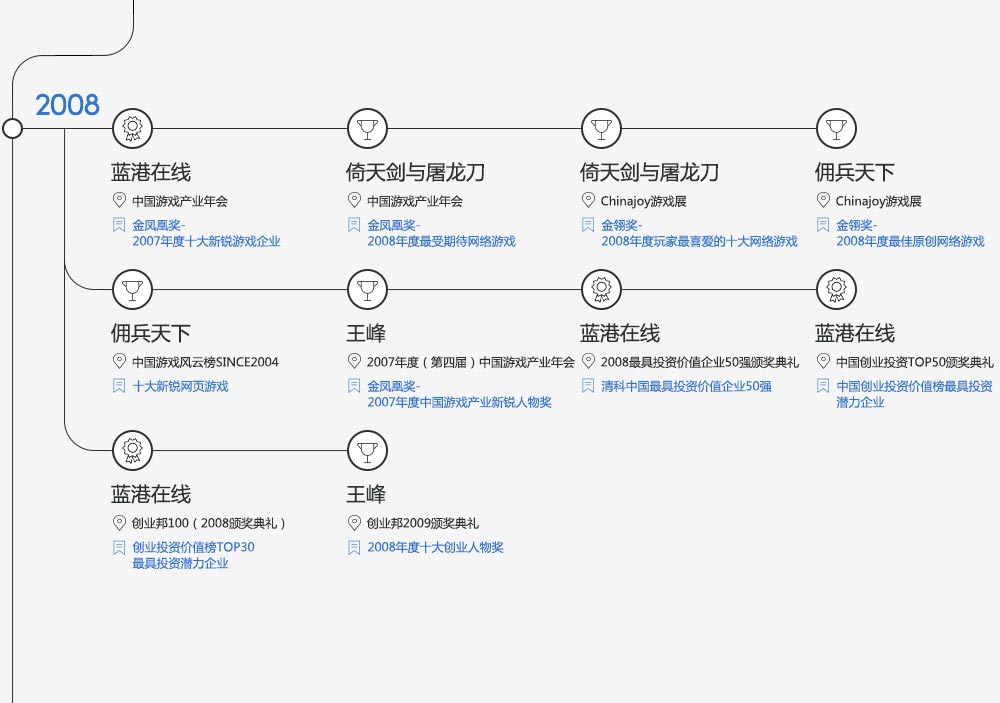This screenshot has height=703, width=1000.
Task: Click the 蓝港在线 title above 创业邦100（2008颁奖典礼）
Action: click(151, 494)
